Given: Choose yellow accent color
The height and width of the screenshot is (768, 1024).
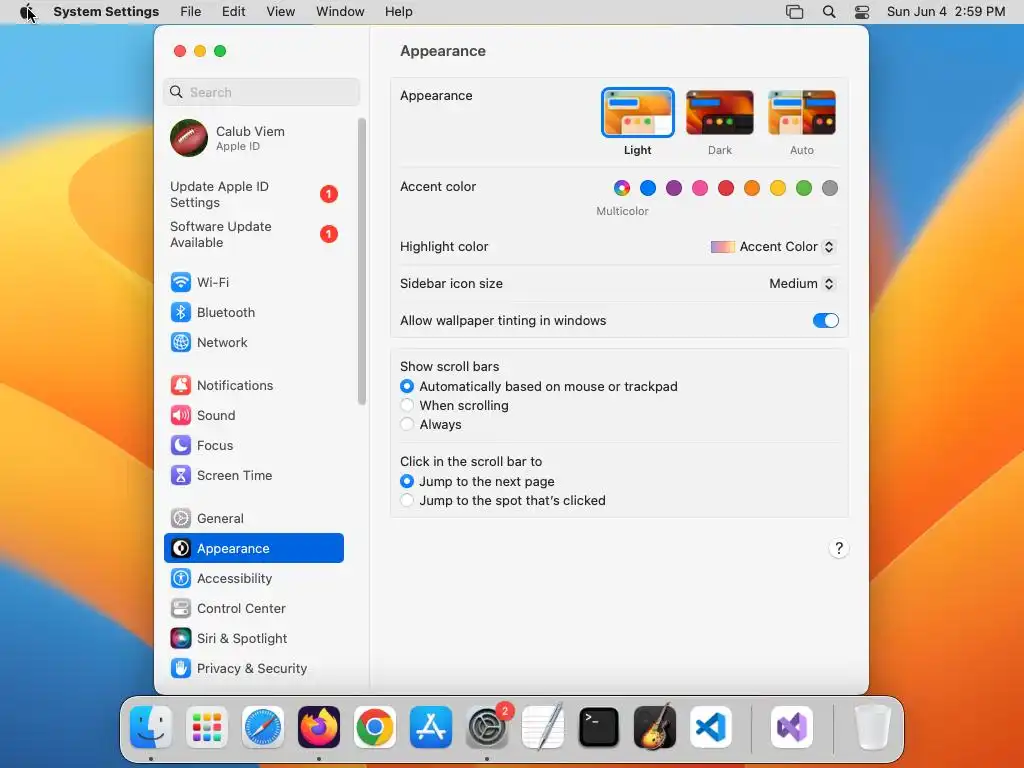Looking at the screenshot, I should click(x=778, y=188).
